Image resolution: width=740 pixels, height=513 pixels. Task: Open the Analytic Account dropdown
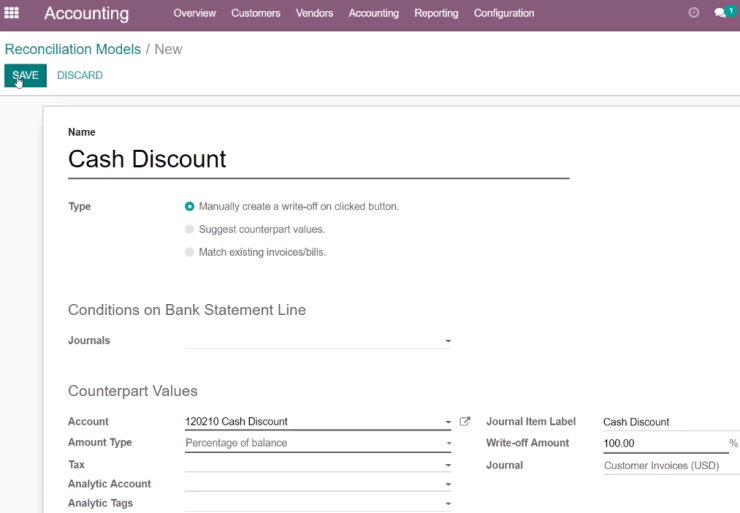point(318,484)
